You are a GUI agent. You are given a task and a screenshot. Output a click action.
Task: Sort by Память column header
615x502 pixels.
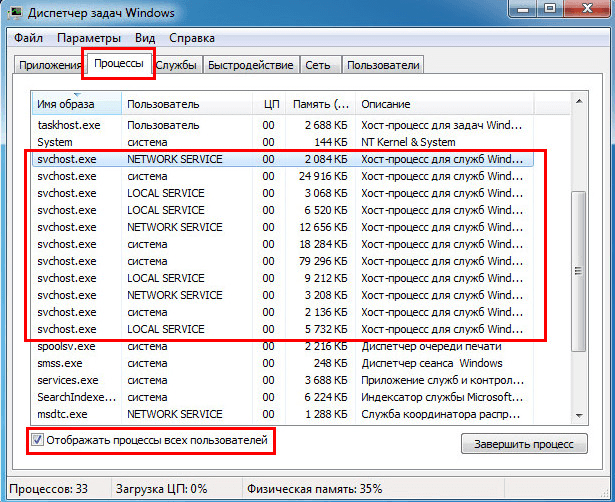point(320,104)
